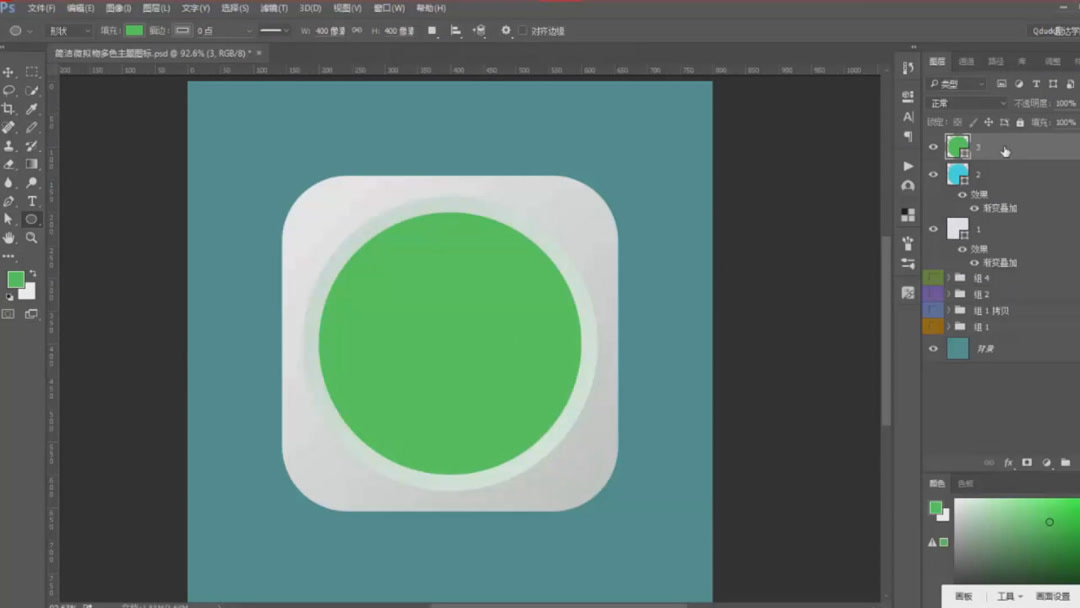1080x608 pixels.
Task: Hide layer 3 using its eye icon
Action: [x=933, y=147]
